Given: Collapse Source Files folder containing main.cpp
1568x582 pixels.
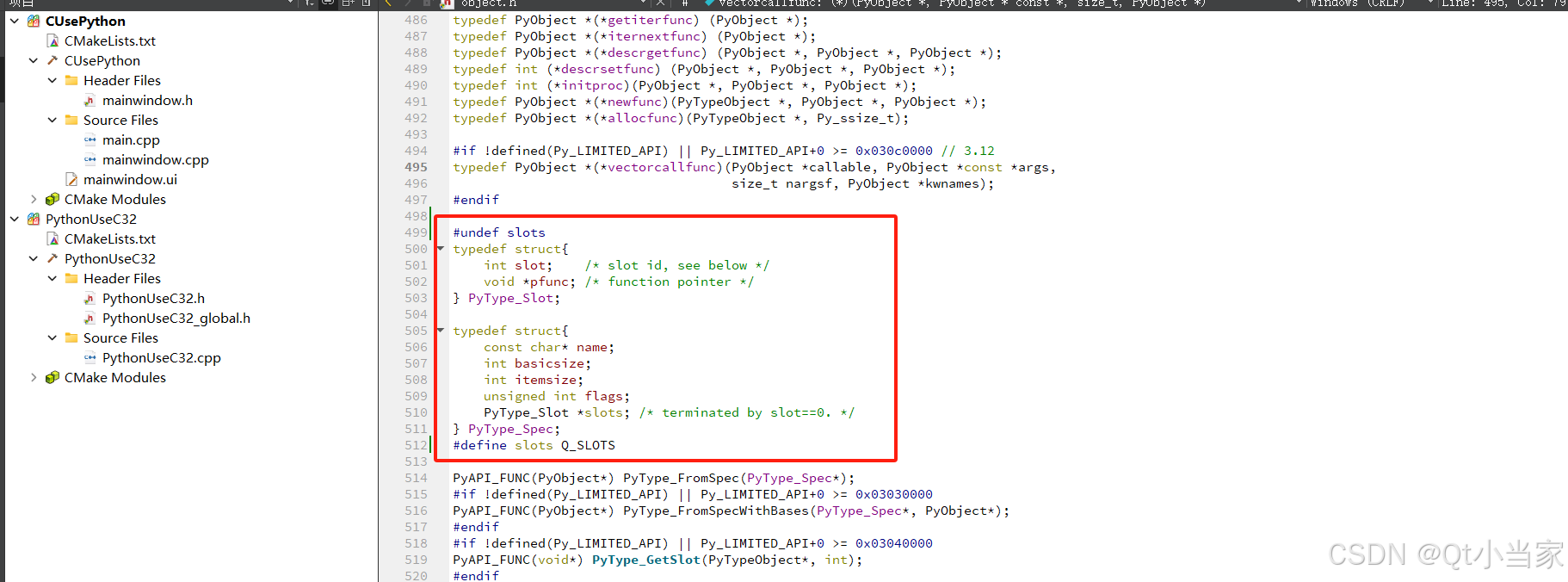Looking at the screenshot, I should pos(52,120).
